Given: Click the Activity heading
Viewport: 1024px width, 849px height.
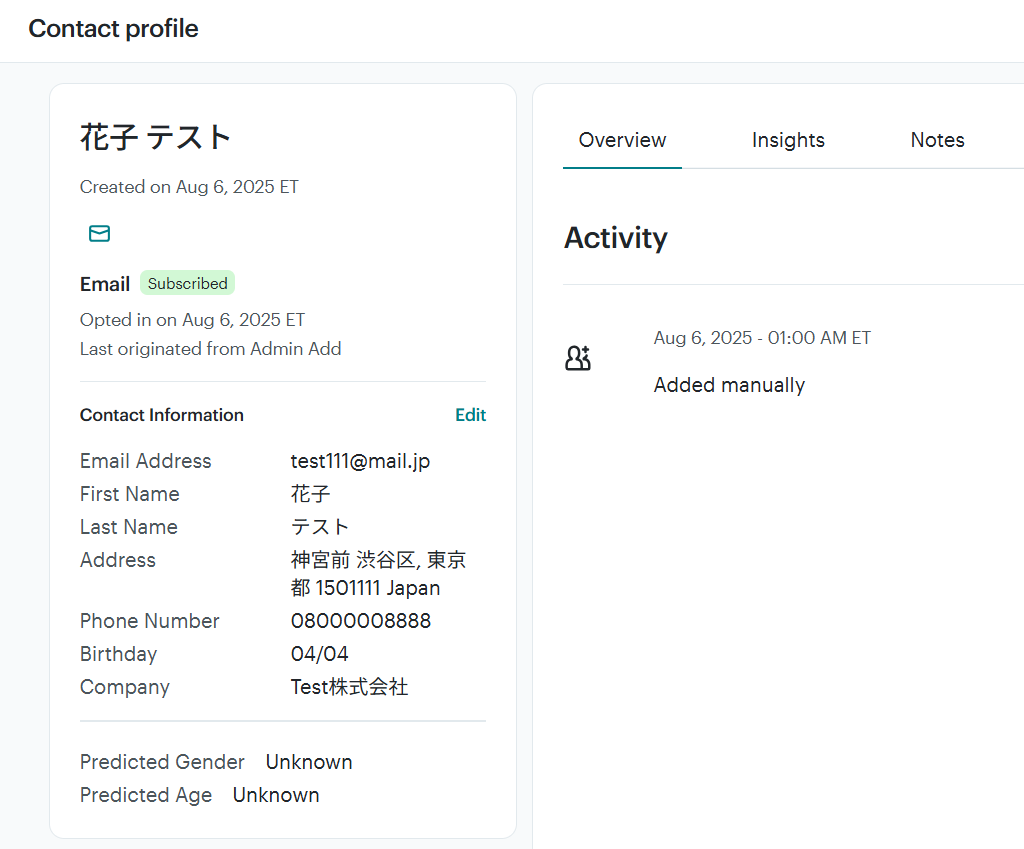Looking at the screenshot, I should point(616,238).
